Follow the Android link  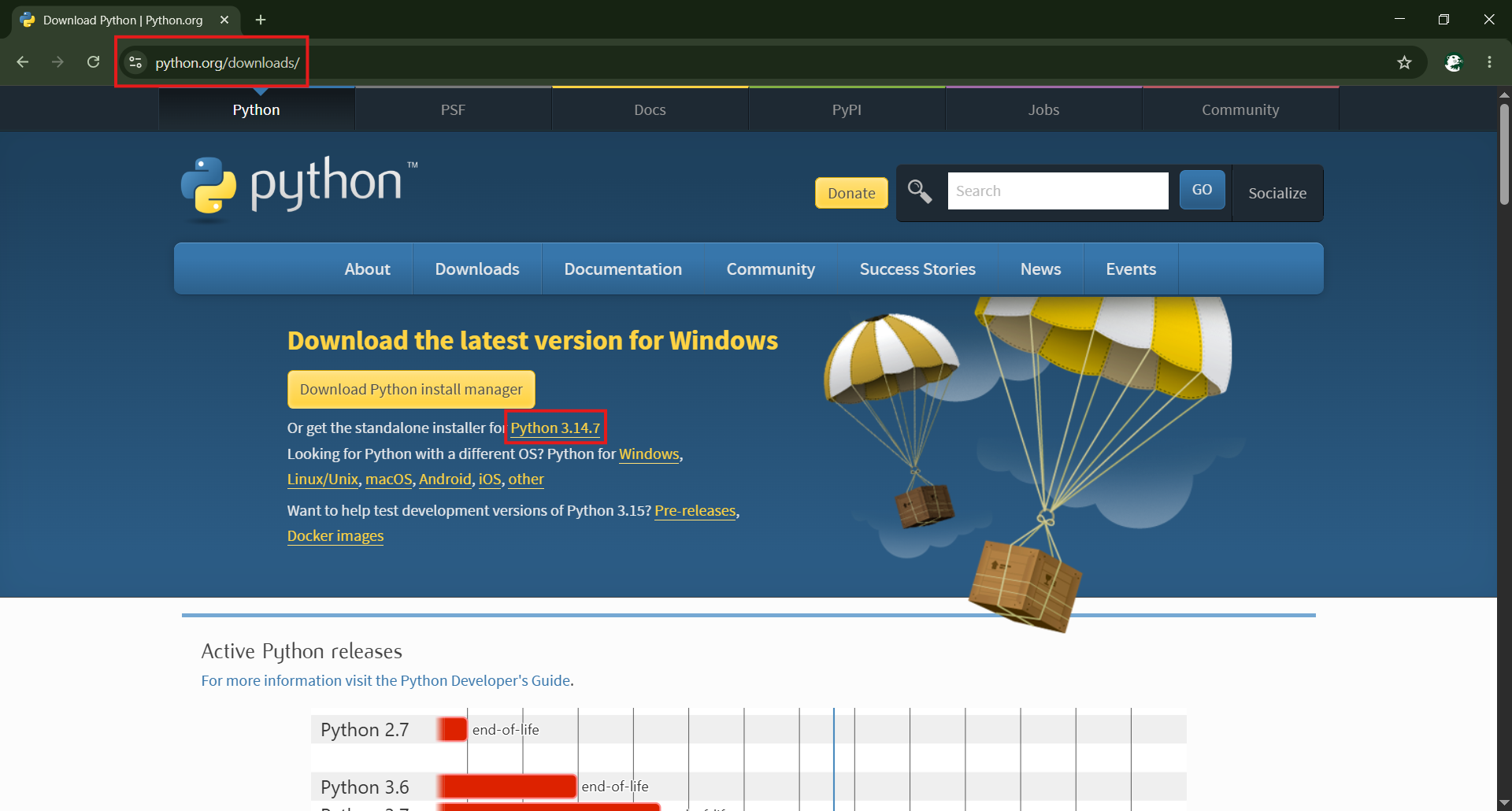(445, 479)
